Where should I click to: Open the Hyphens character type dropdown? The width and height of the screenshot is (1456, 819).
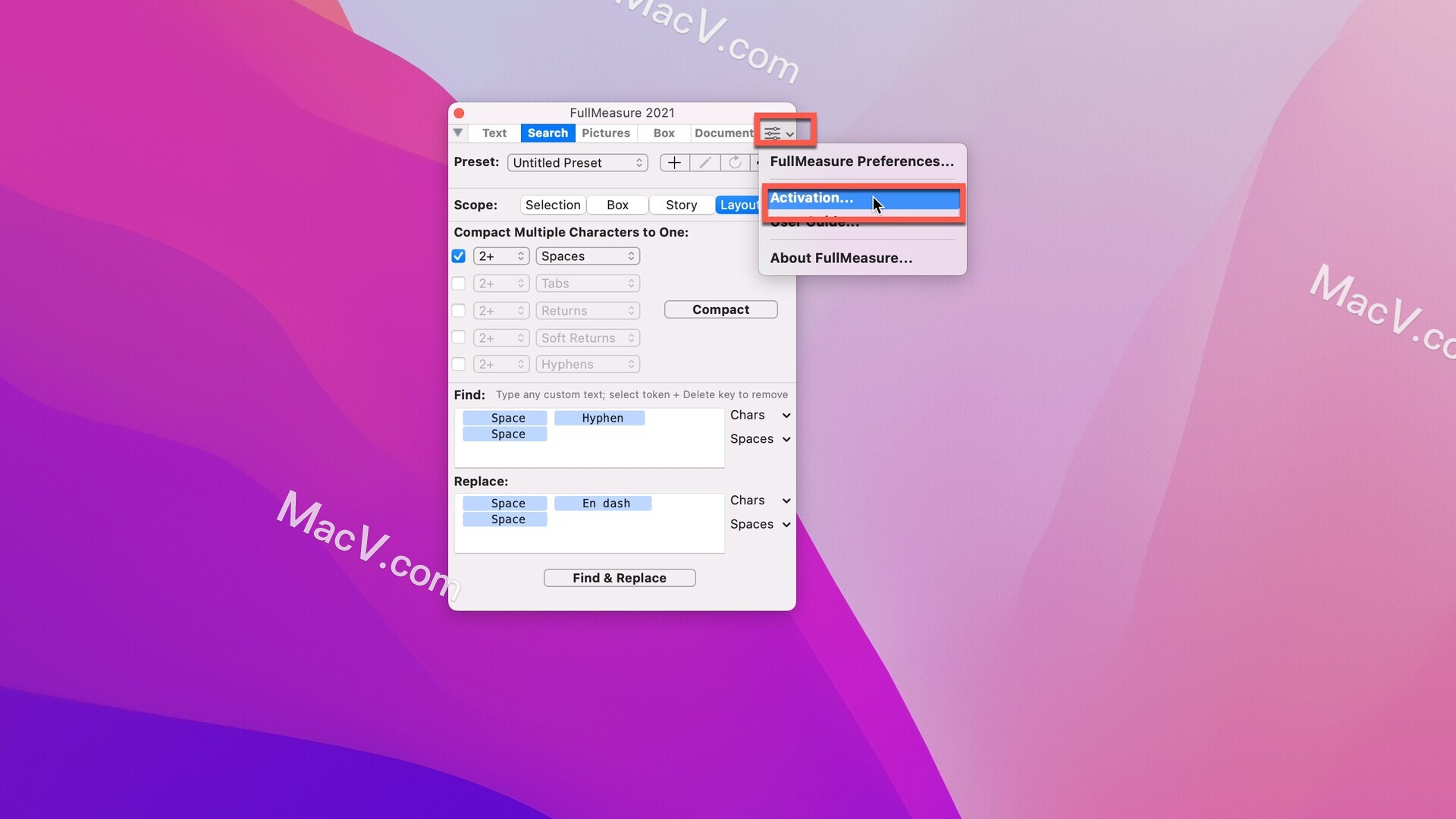[588, 365]
